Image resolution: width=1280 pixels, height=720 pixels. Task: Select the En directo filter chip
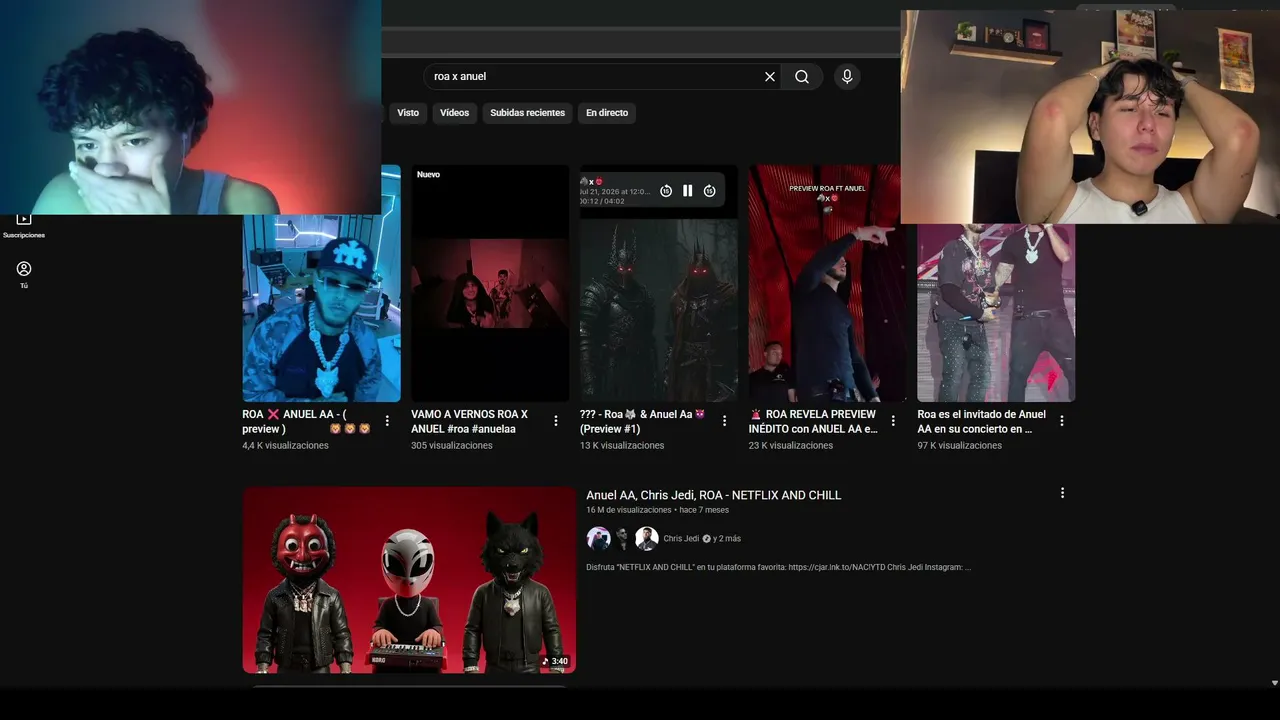coord(607,113)
